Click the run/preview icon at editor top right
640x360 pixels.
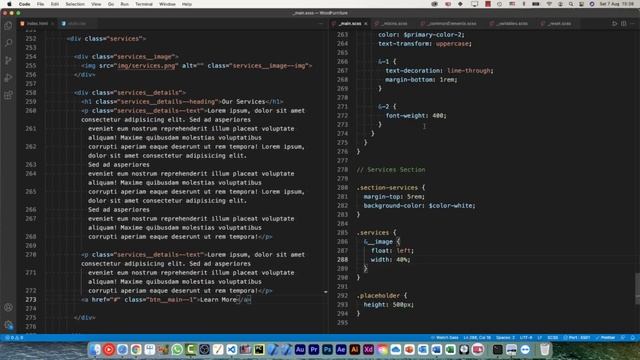click(x=614, y=24)
